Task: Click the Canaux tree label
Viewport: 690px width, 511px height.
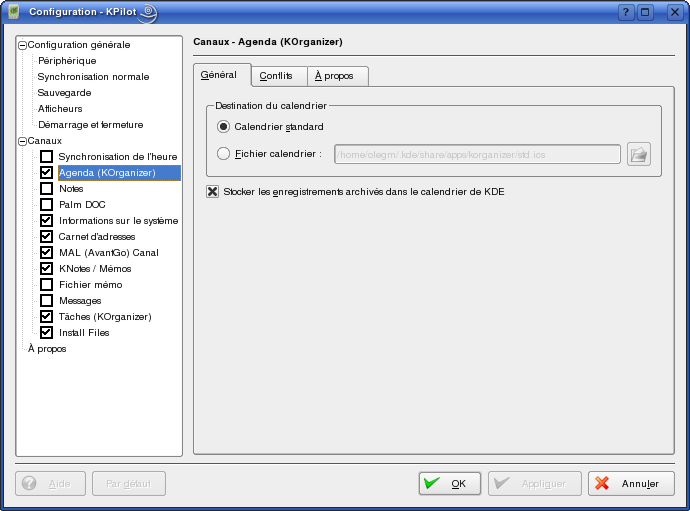Action: [44, 141]
